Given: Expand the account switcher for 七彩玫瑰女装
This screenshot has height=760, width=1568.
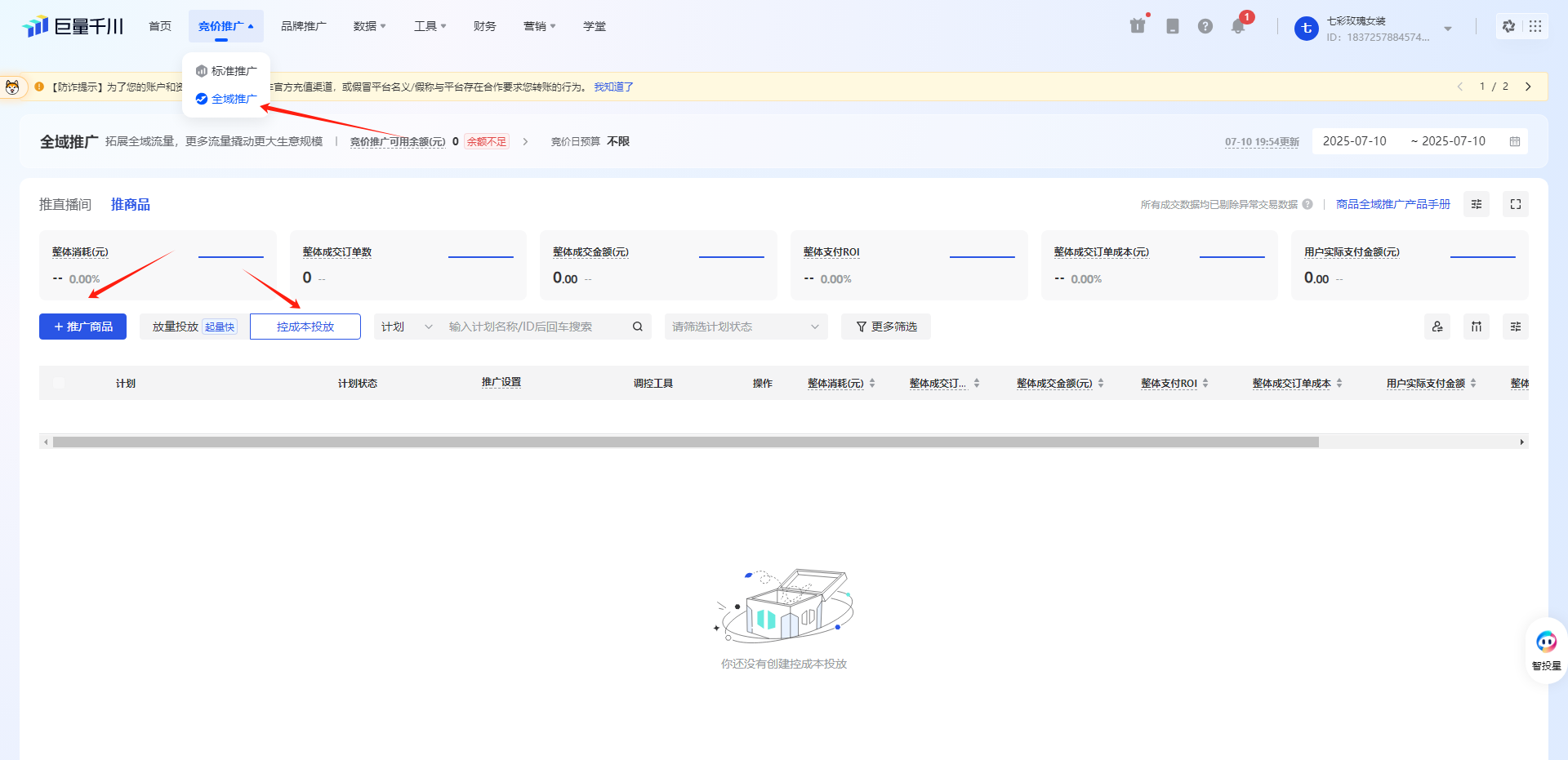Looking at the screenshot, I should coord(1447,29).
